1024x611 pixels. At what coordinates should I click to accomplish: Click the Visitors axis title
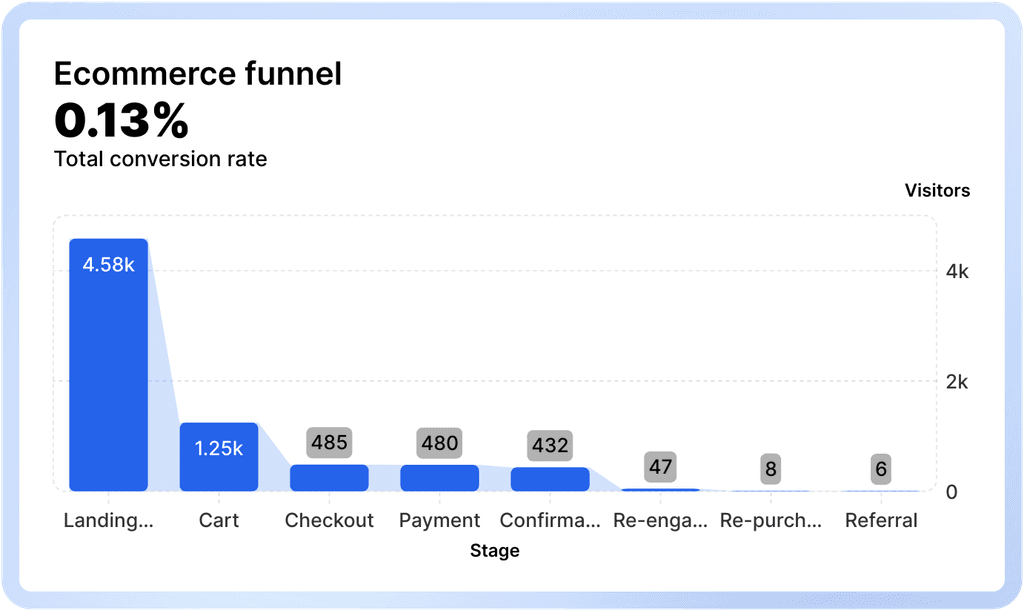point(937,190)
